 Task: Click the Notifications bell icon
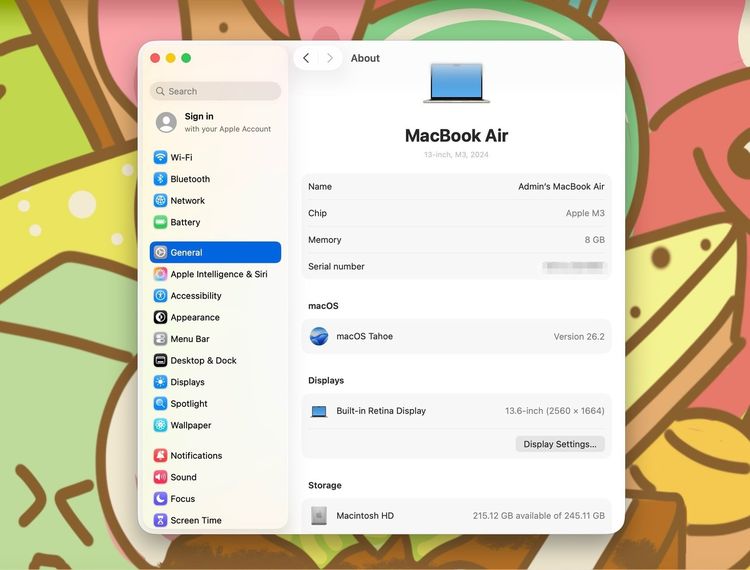point(160,455)
